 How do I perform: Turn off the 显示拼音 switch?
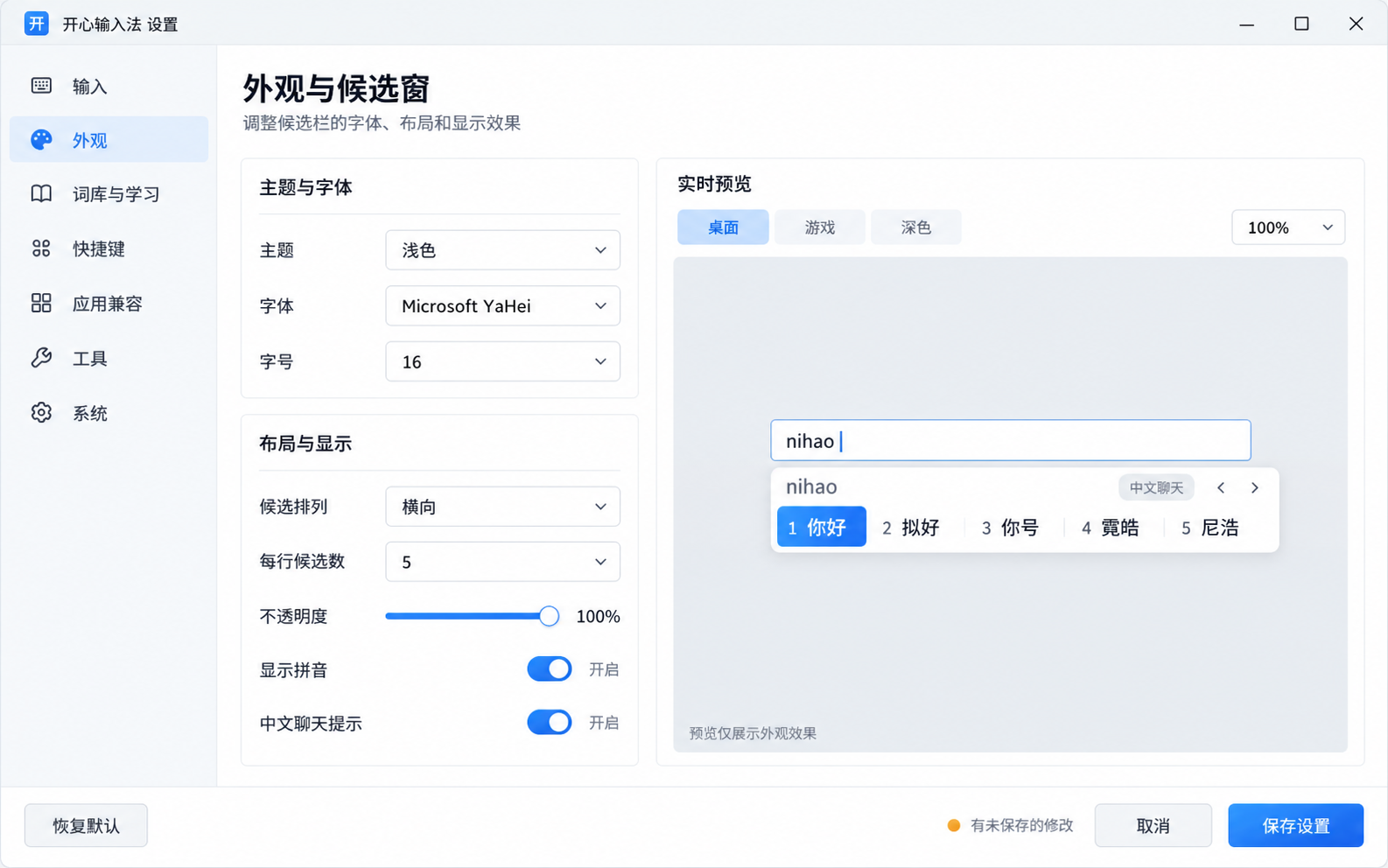click(550, 669)
